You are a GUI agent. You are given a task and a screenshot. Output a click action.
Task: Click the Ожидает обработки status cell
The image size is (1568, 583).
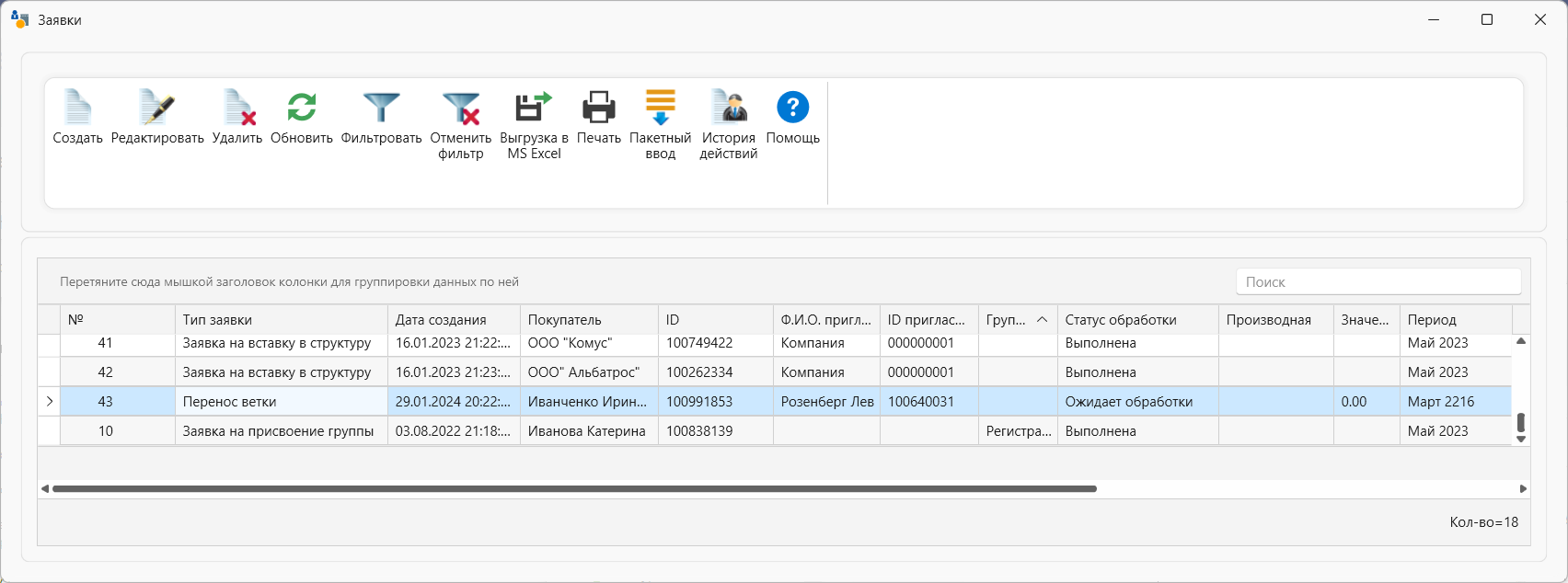(x=1138, y=402)
